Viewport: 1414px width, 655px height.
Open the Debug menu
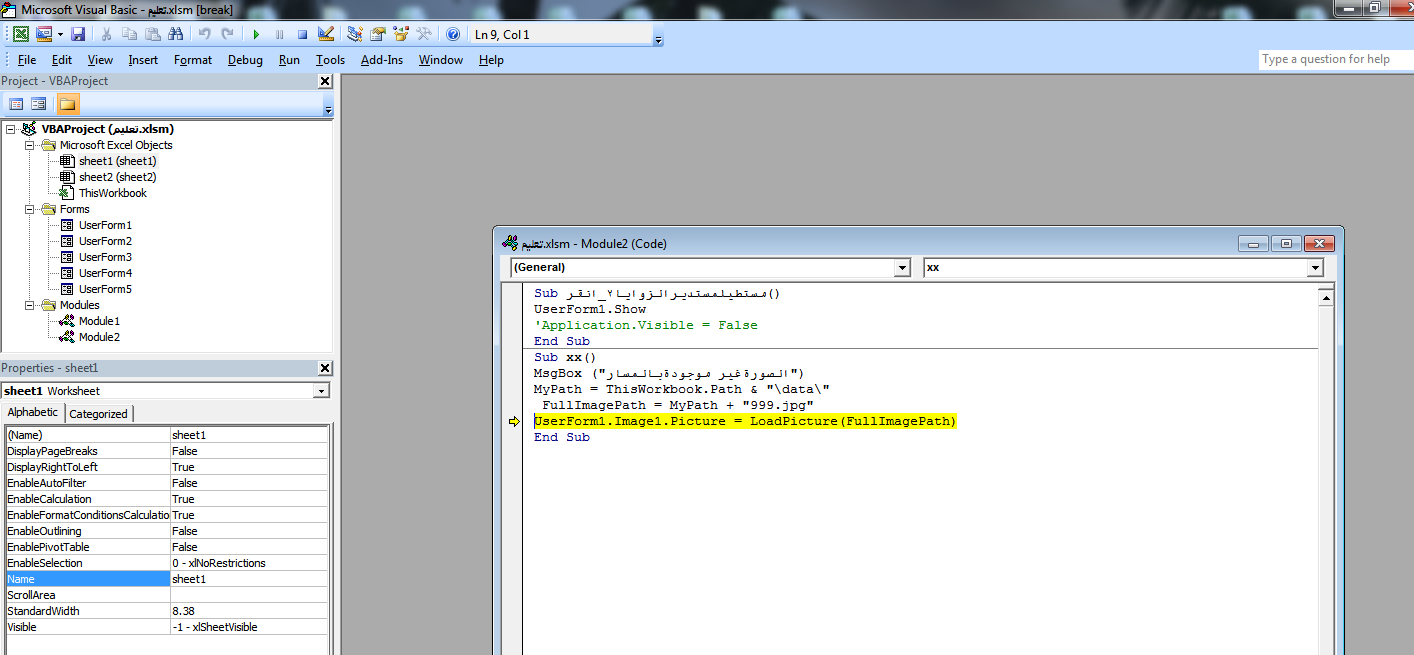click(x=245, y=60)
